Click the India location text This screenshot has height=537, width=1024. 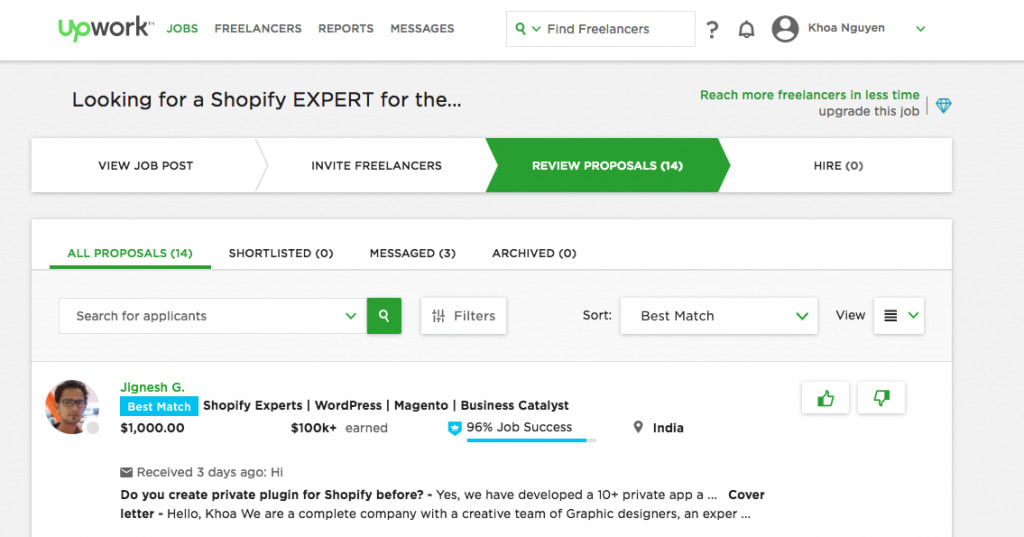pos(668,428)
